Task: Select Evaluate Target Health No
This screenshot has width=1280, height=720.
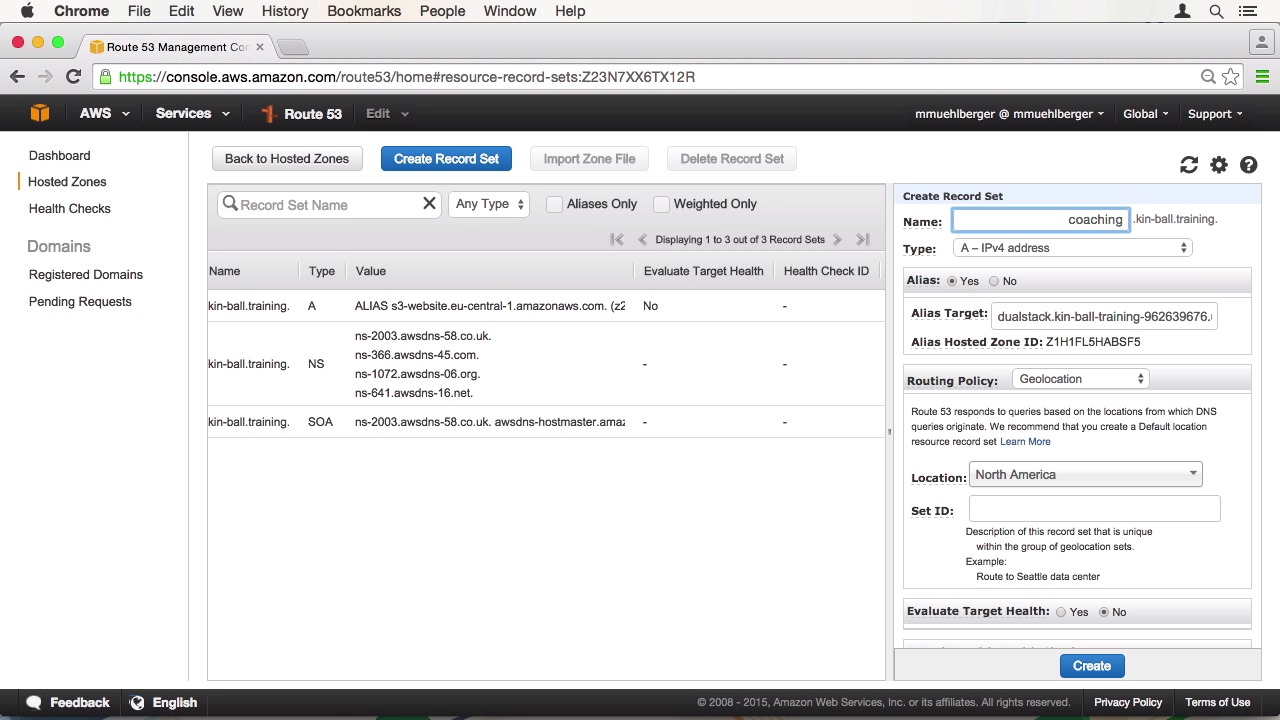Action: pos(1104,612)
